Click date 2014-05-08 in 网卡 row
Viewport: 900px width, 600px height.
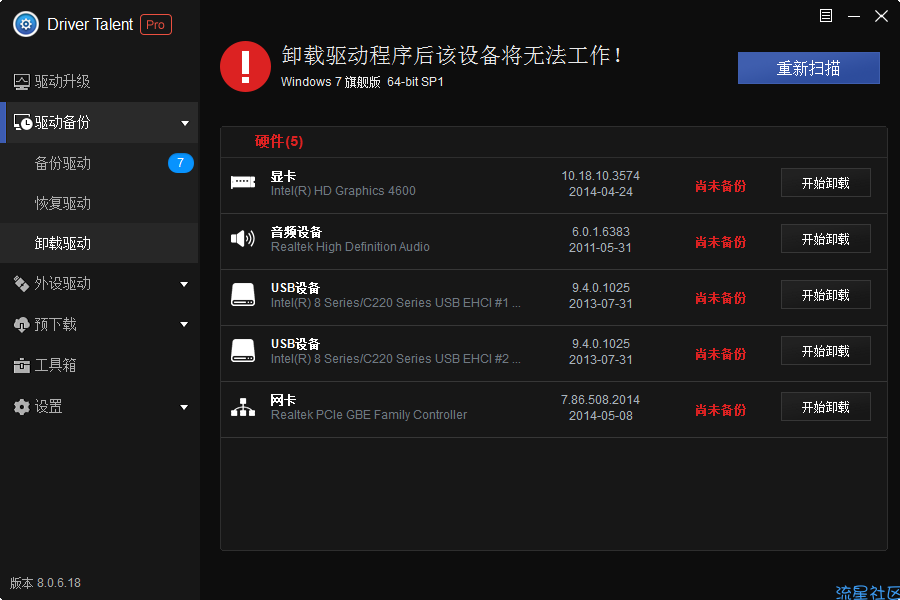click(600, 416)
